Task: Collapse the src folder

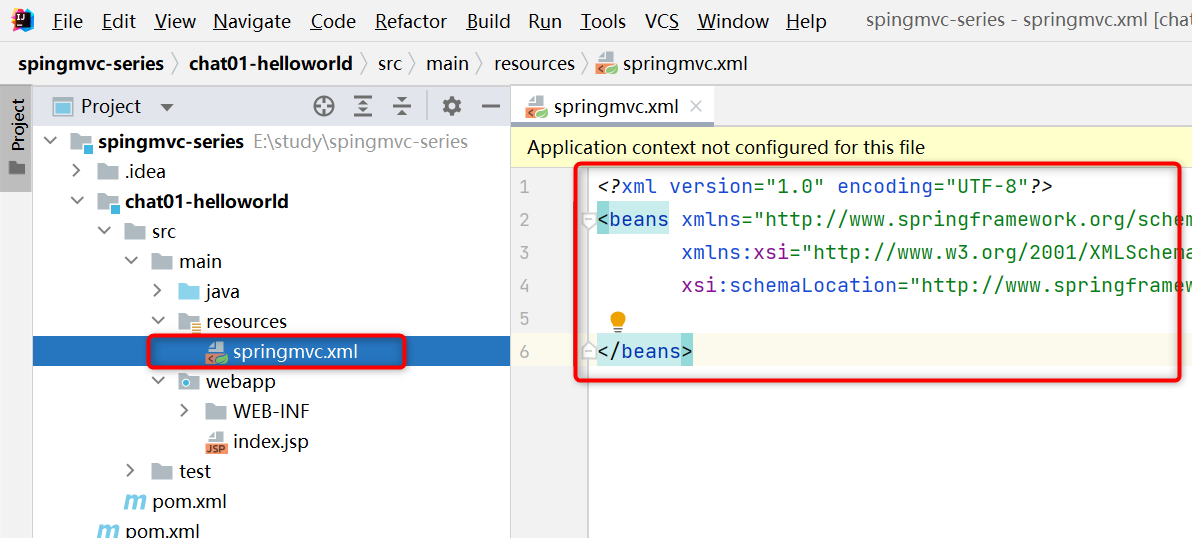Action: (x=104, y=231)
